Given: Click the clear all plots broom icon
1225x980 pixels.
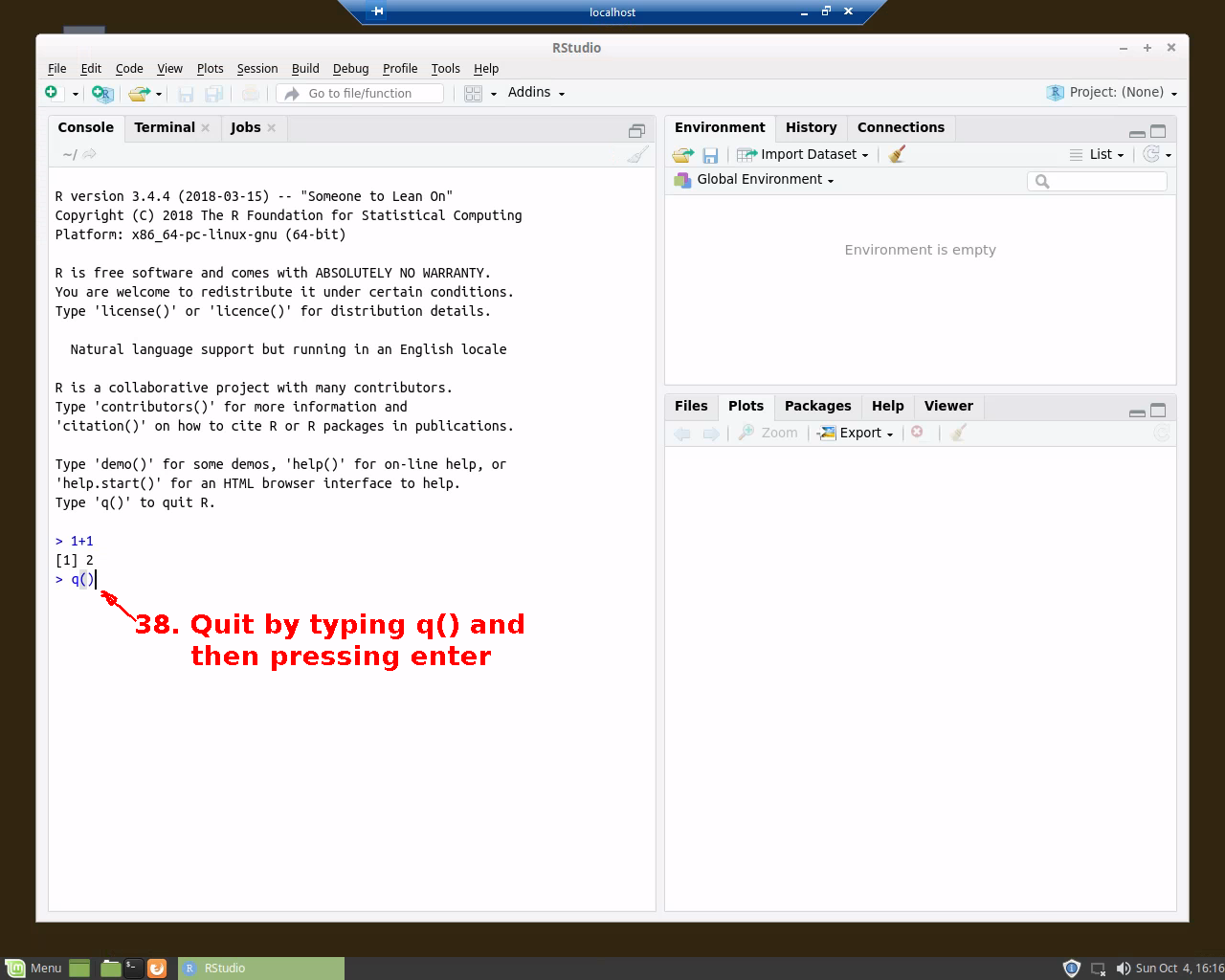Looking at the screenshot, I should coord(958,433).
